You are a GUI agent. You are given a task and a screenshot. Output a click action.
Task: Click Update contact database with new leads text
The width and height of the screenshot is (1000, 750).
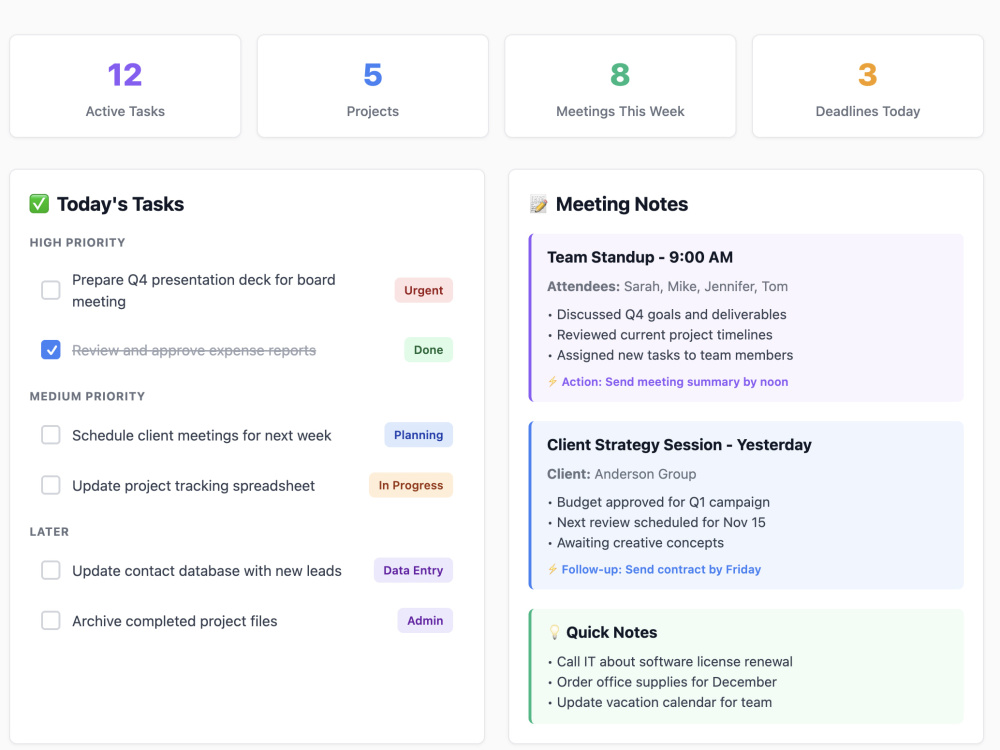tap(207, 570)
